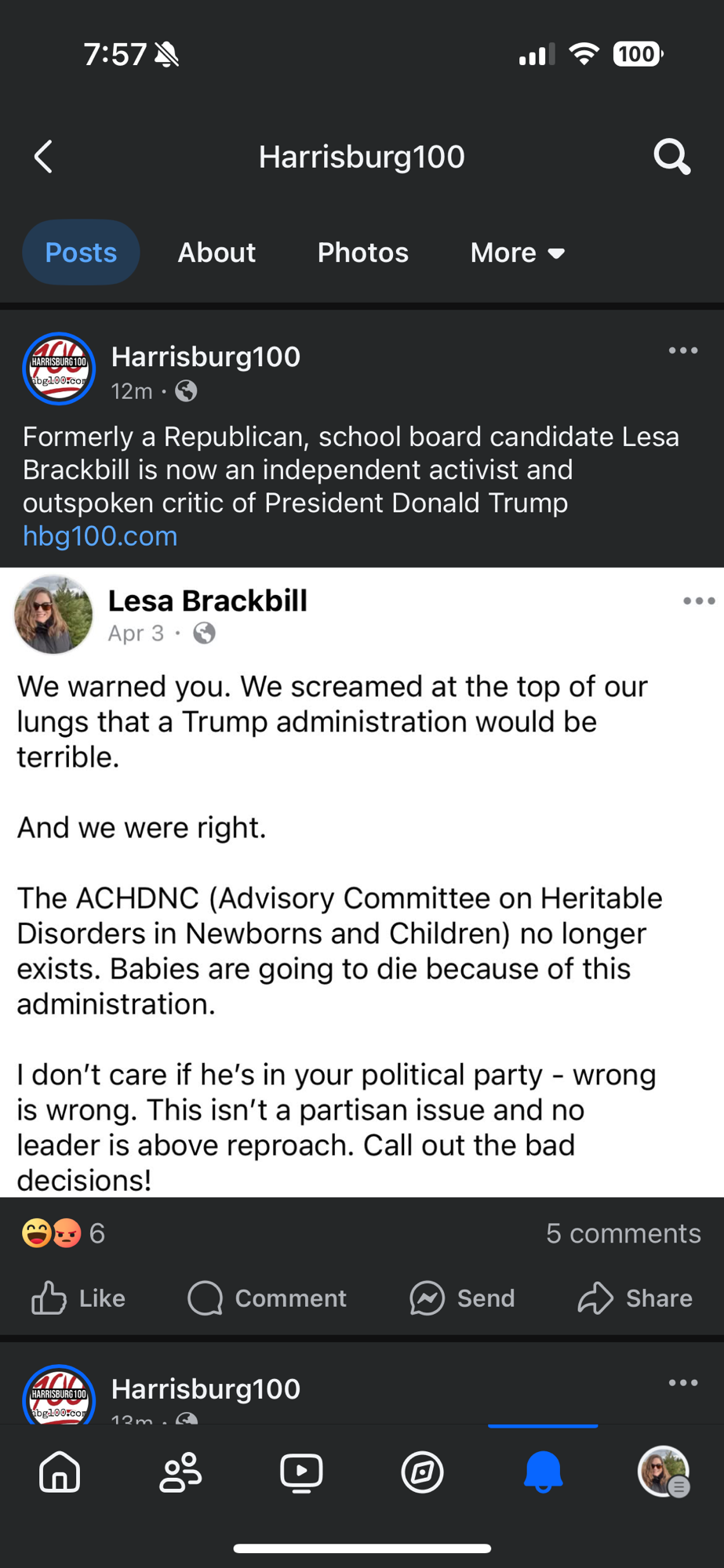The image size is (724, 1568).
Task: Open options menu for Harrisburg100 post
Action: point(683,350)
